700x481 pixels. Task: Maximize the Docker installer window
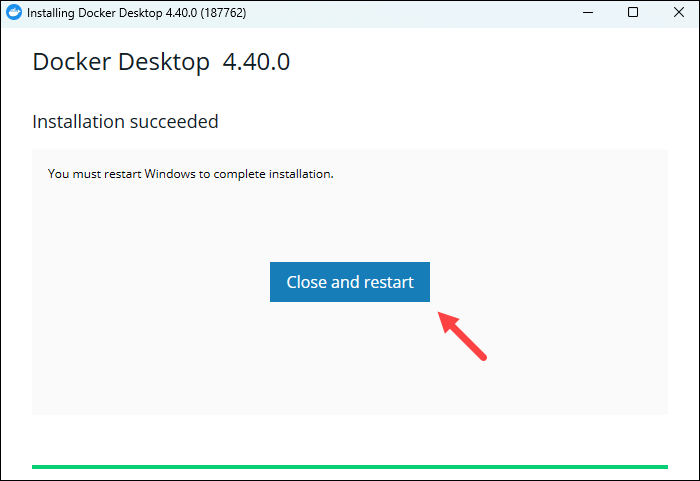point(633,13)
